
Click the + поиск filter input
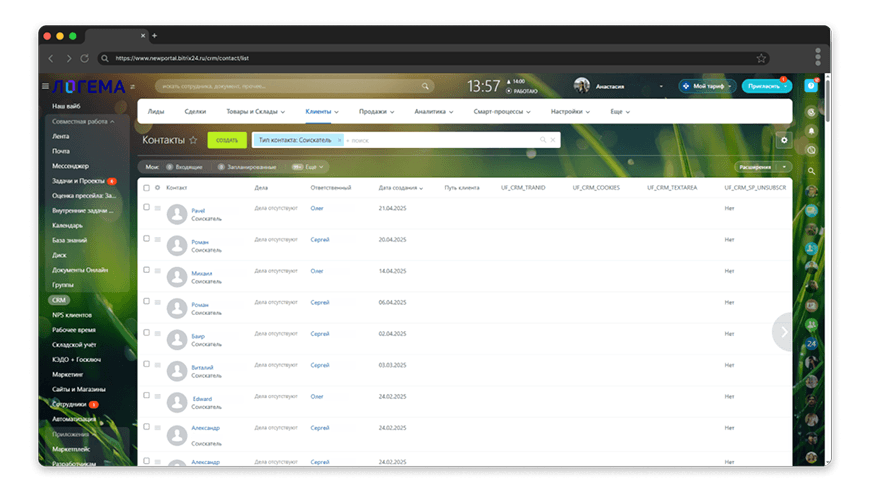[441, 140]
